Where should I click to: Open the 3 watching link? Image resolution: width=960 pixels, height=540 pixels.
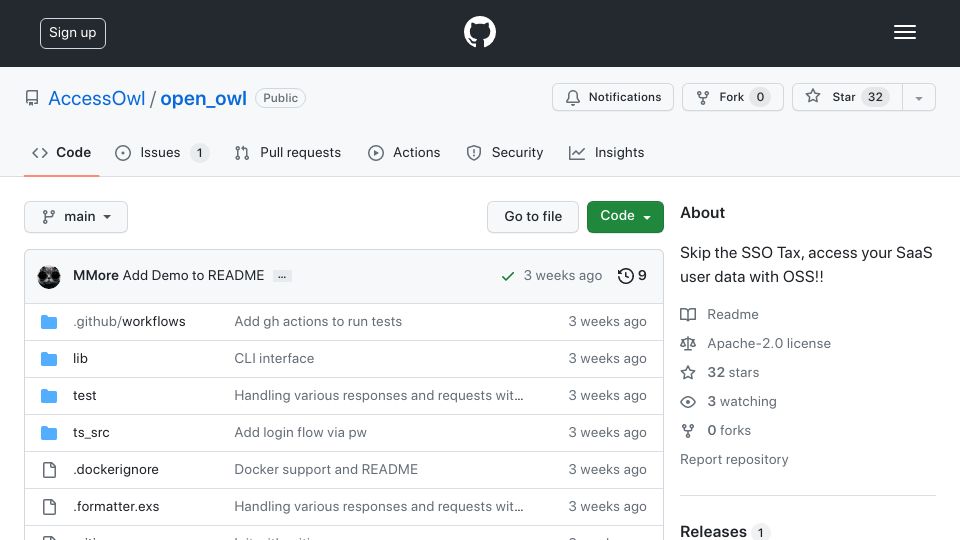742,402
